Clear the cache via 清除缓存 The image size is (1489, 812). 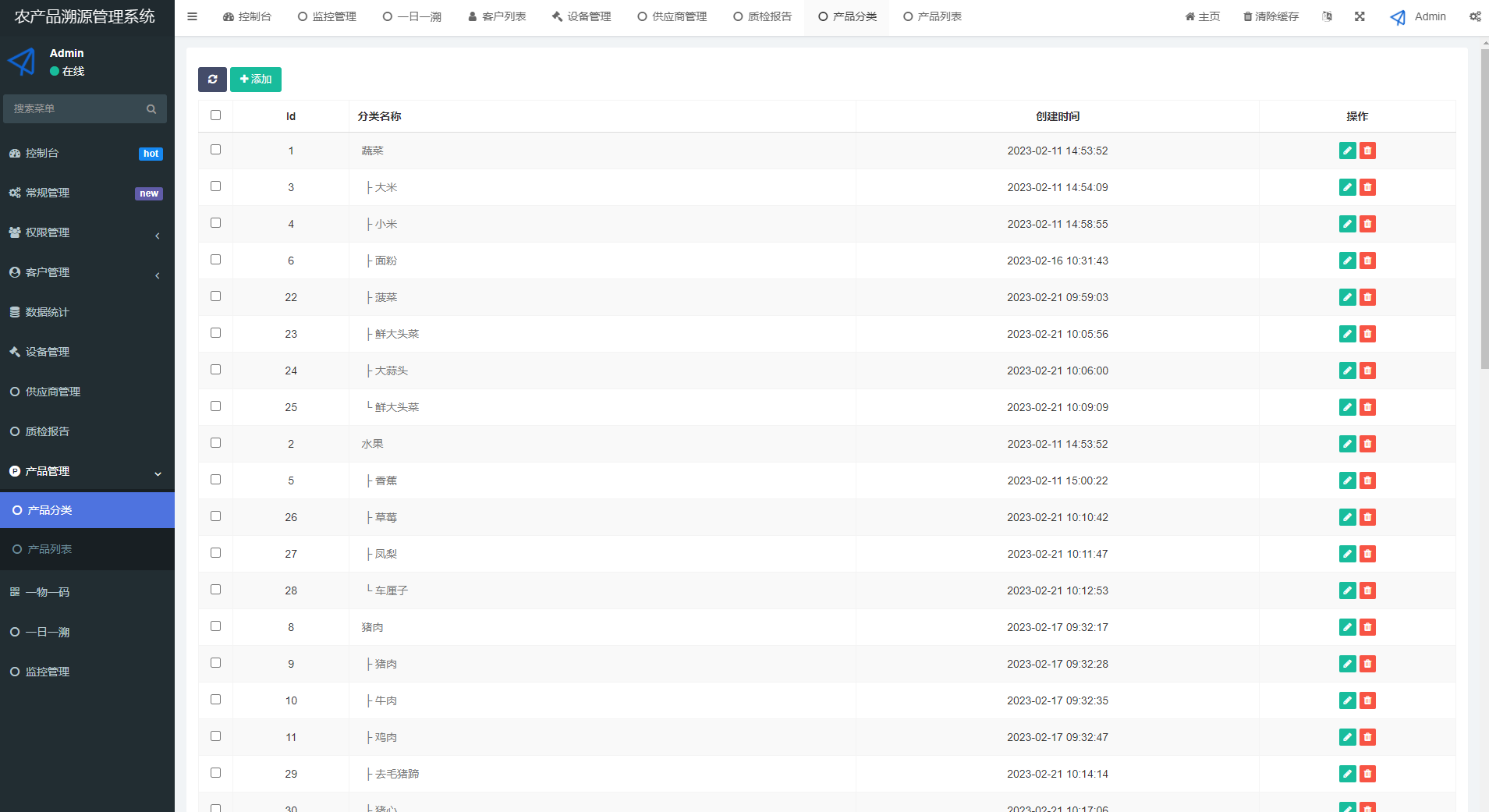point(1270,16)
